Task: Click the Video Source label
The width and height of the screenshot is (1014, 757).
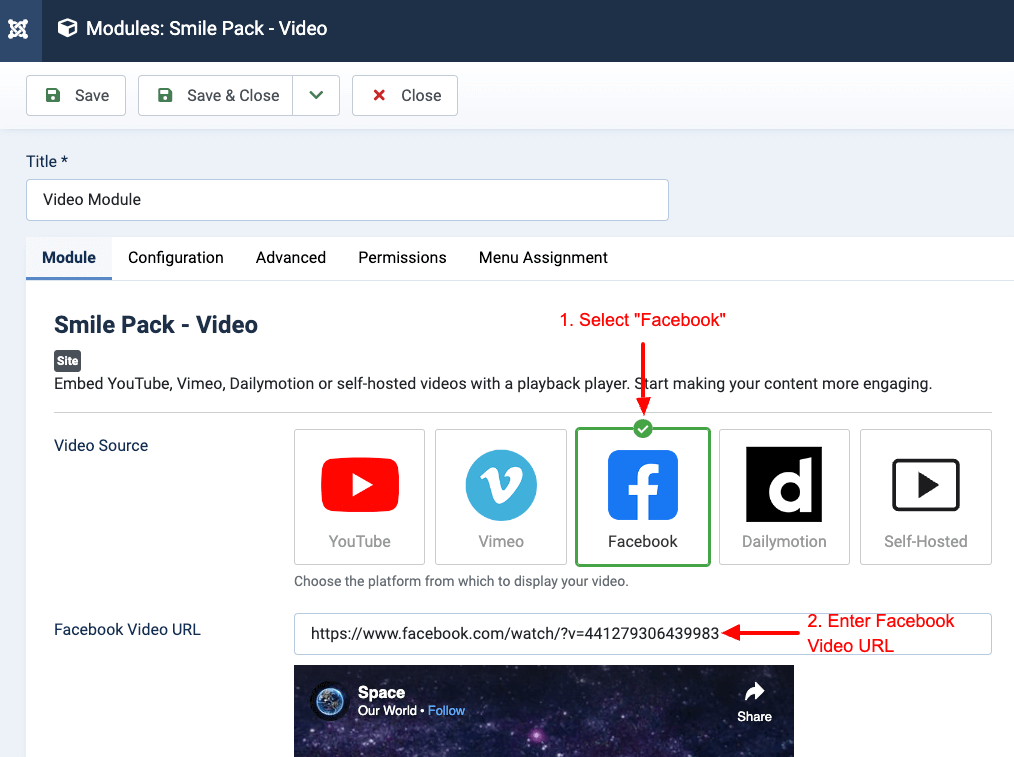Action: pos(101,445)
